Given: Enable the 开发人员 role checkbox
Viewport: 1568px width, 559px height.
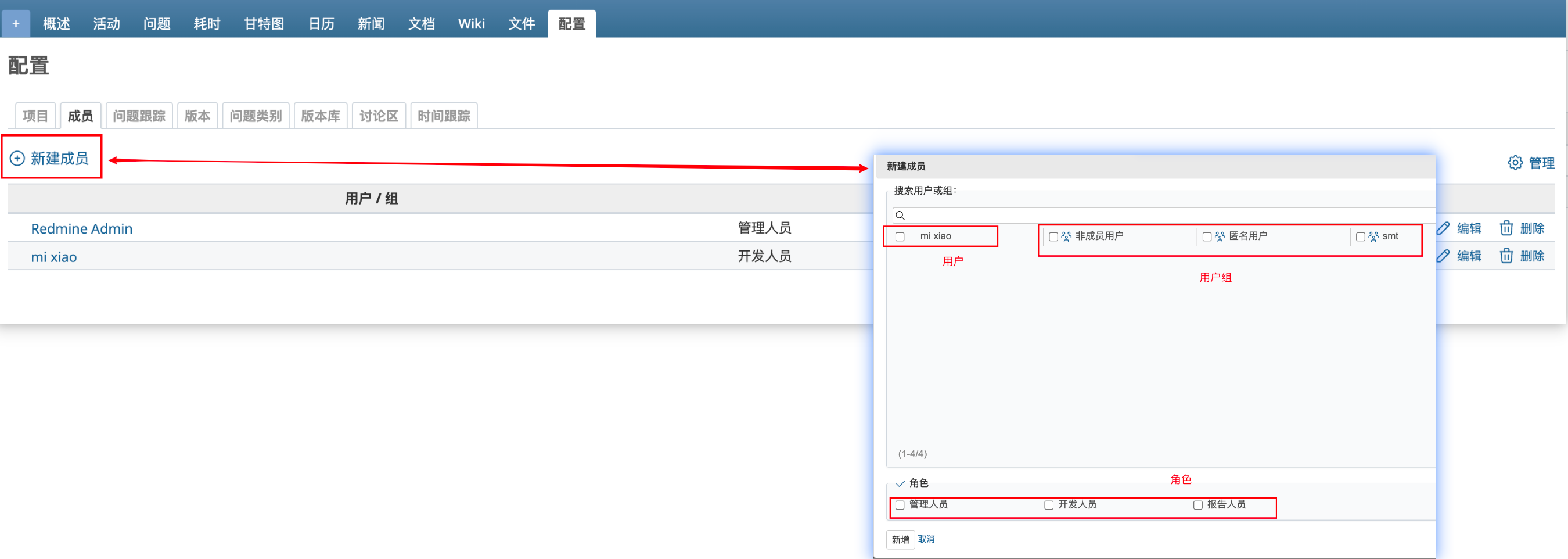Looking at the screenshot, I should point(1049,505).
